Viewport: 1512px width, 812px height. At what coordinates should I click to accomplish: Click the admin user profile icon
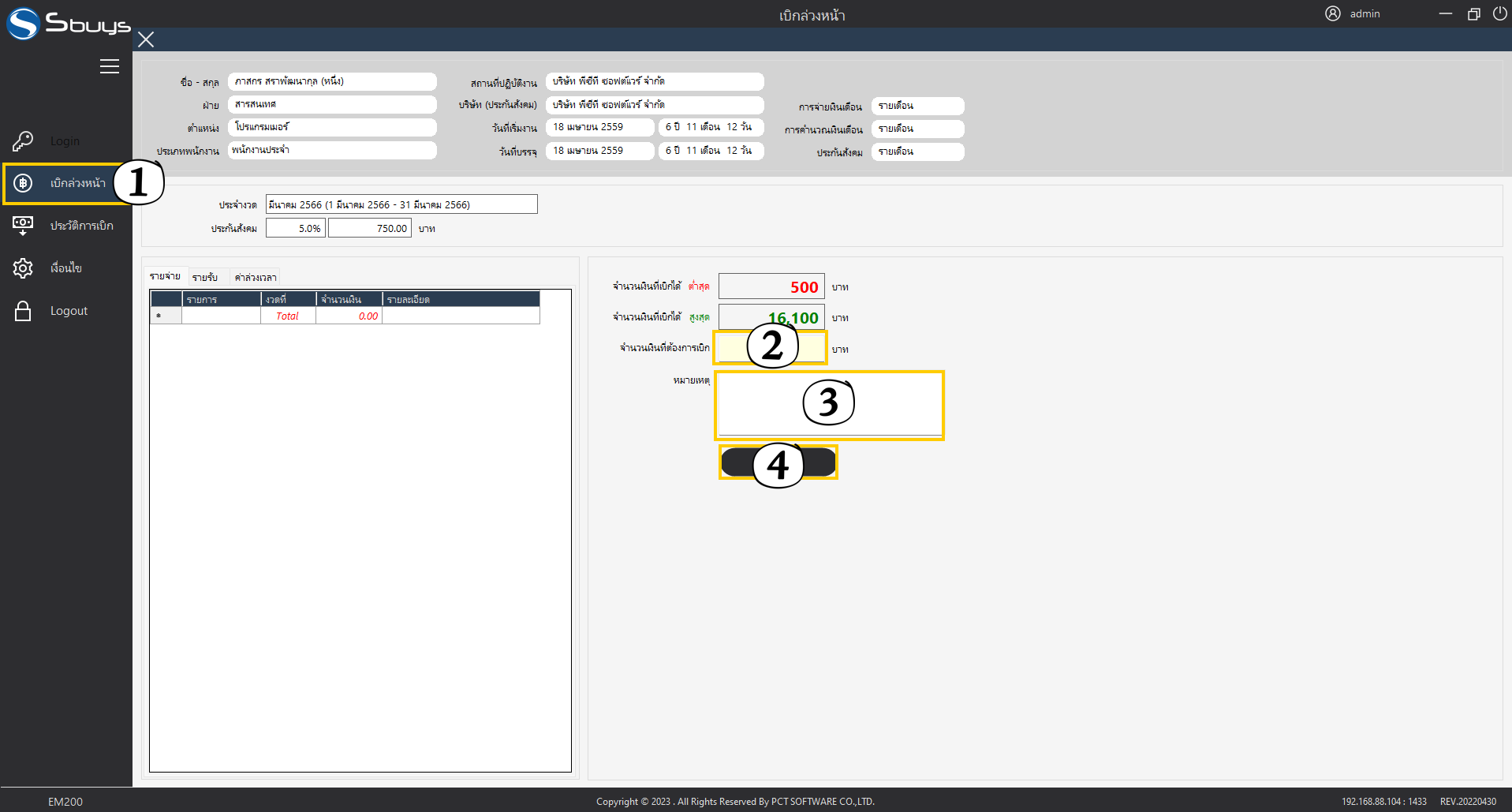tap(1332, 13)
